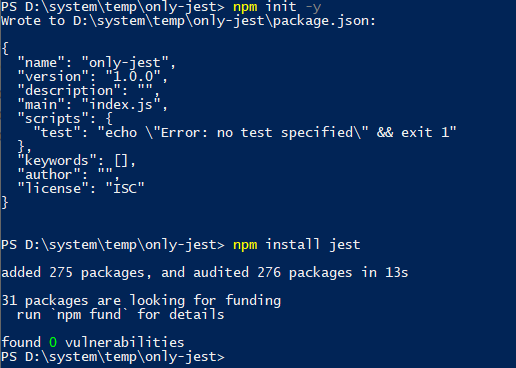Click the "index.js" main value
Viewport: 516px width, 368px height.
pyautogui.click(x=121, y=105)
